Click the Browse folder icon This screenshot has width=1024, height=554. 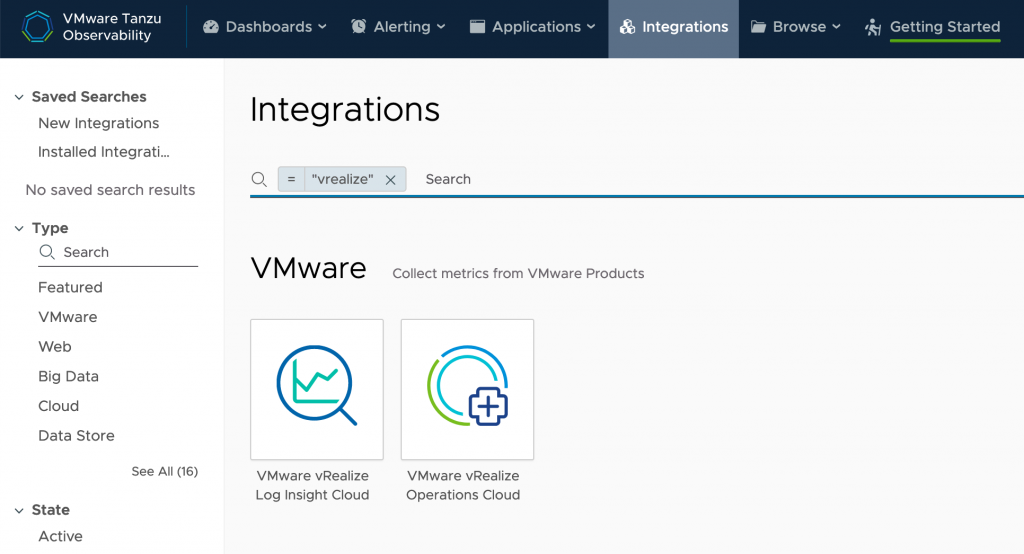[758, 27]
